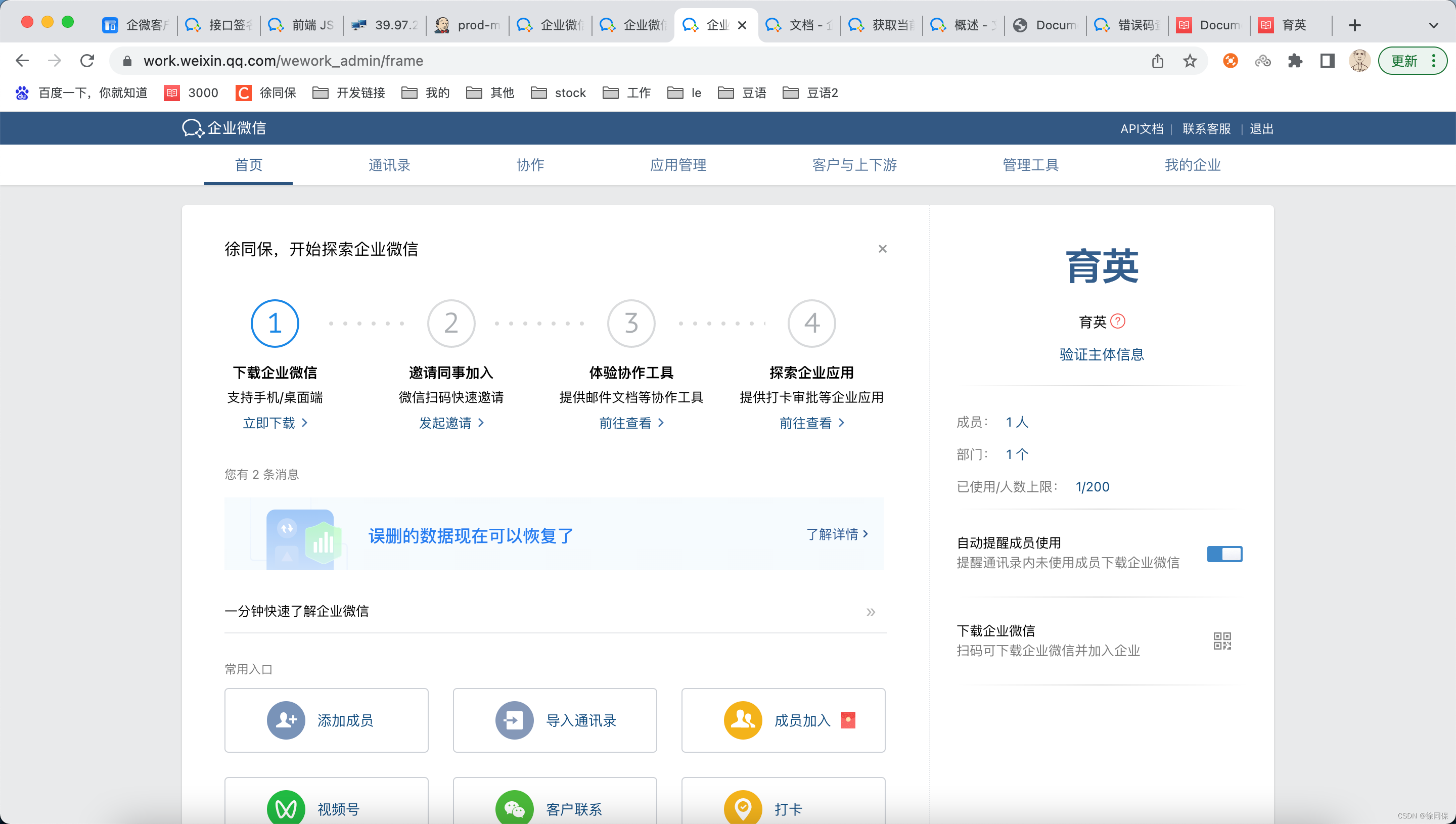This screenshot has height=824, width=1456.
Task: Open the 其他 bookmark folder
Action: [x=489, y=93]
